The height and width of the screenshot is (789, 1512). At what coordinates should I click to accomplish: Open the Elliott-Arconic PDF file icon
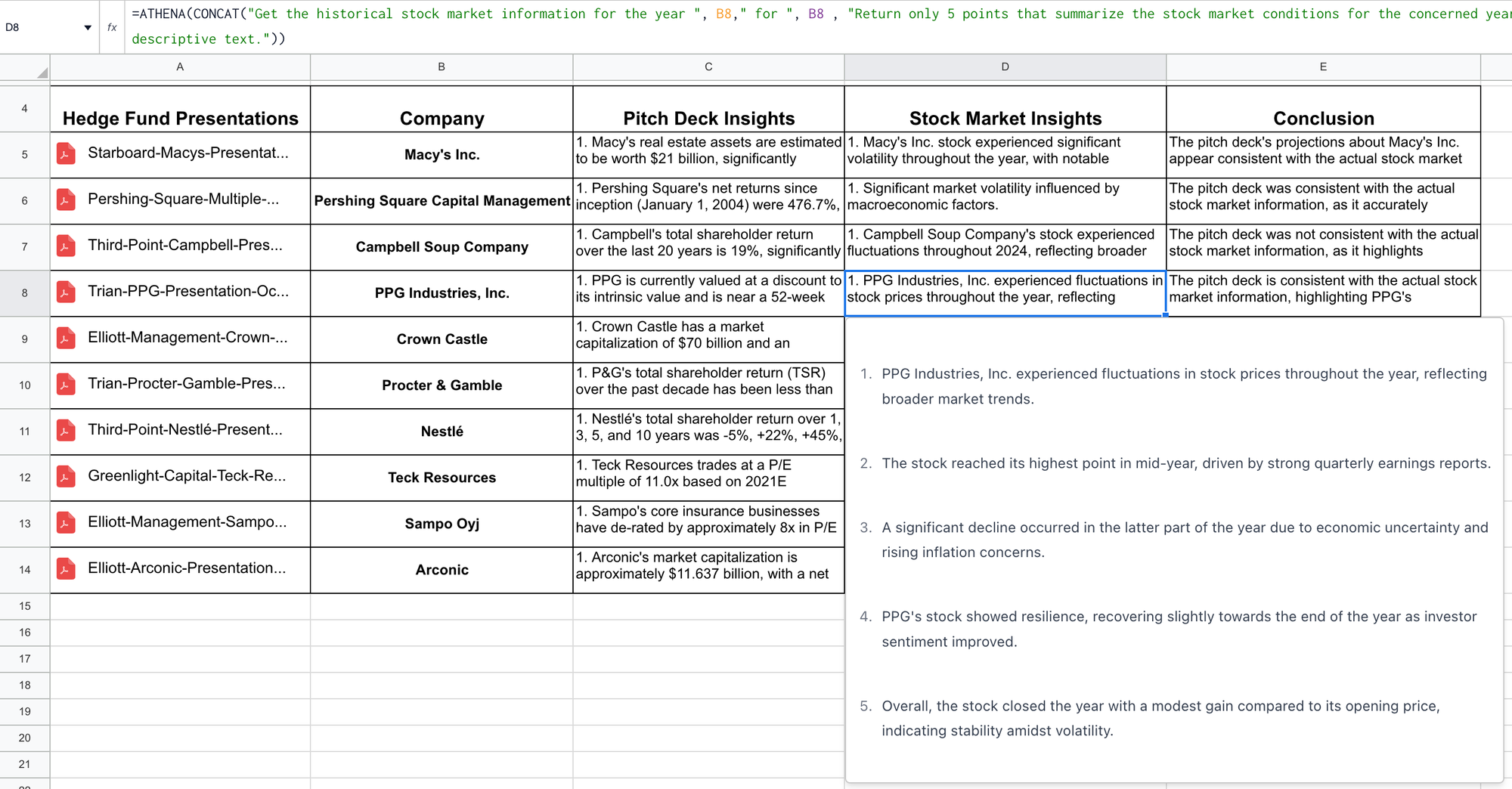tap(67, 568)
